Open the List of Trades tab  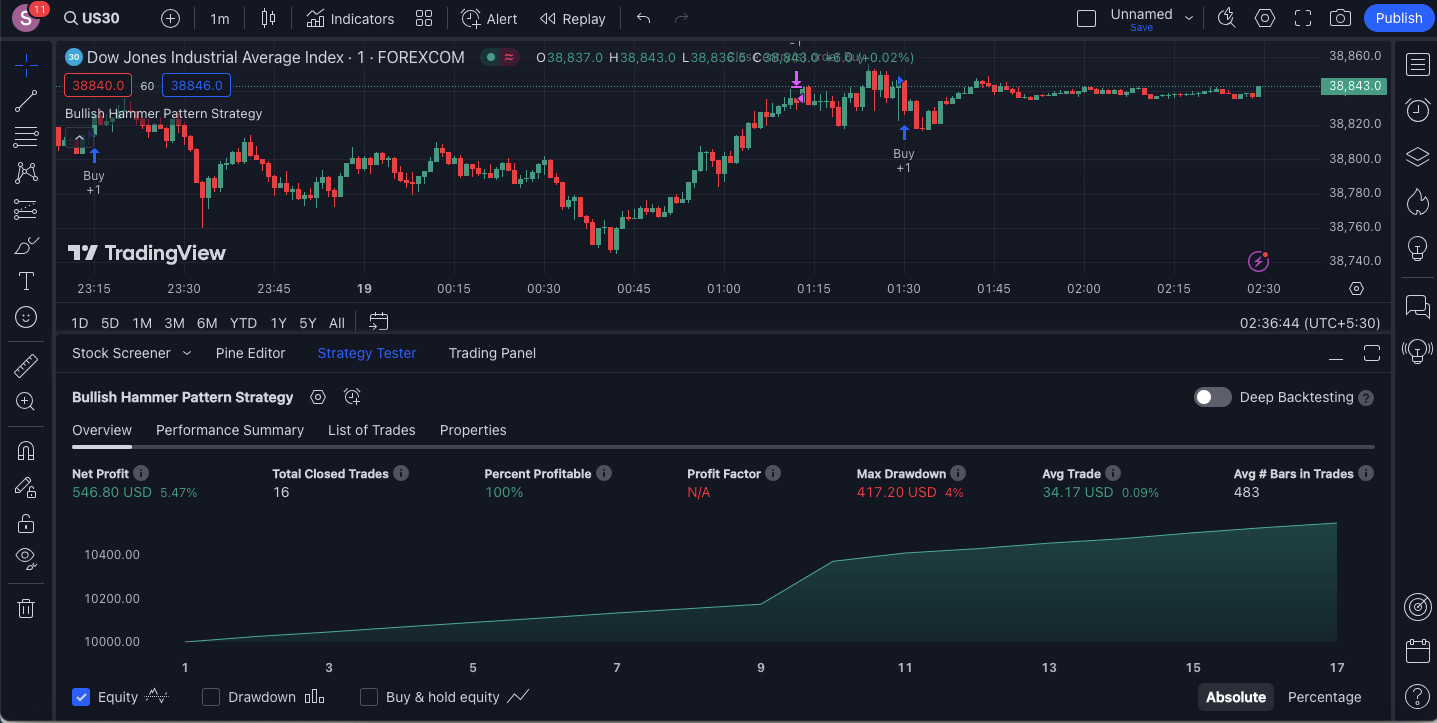pyautogui.click(x=372, y=430)
